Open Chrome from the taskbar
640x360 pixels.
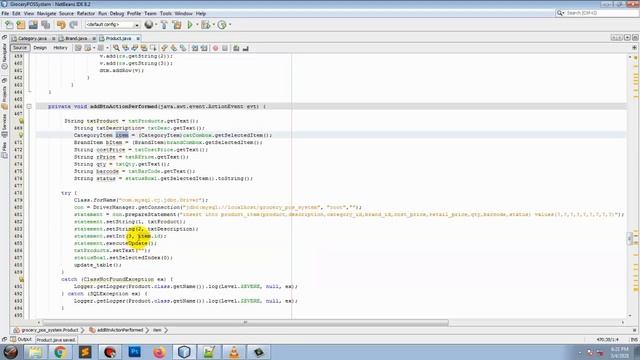(x=60, y=352)
